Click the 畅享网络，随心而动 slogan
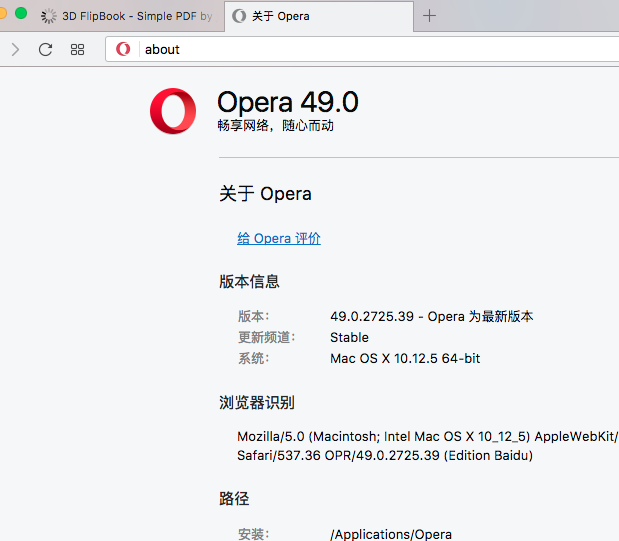 pos(276,126)
